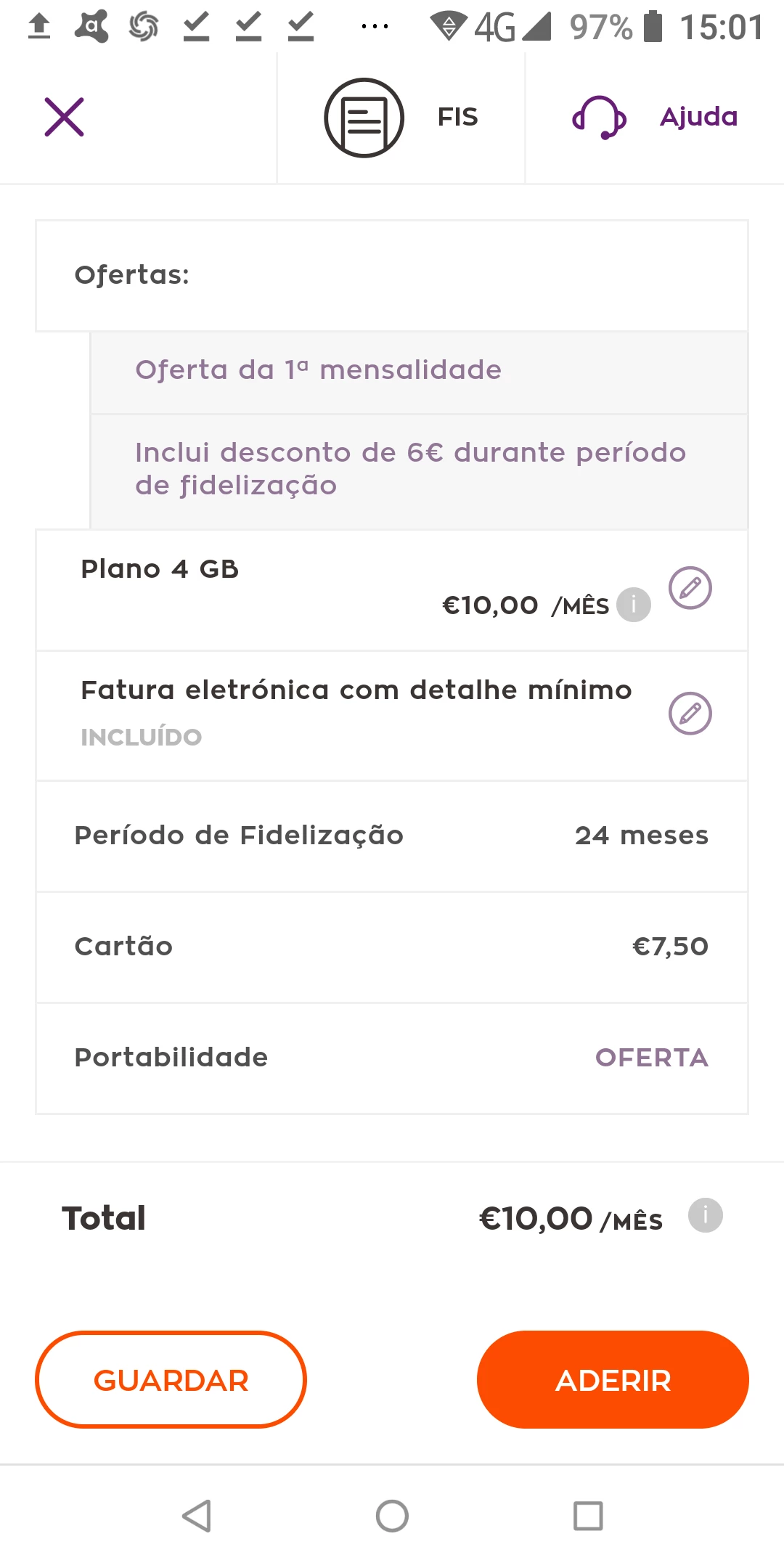784x1568 pixels.
Task: Tap the FIS label
Action: coord(457,117)
